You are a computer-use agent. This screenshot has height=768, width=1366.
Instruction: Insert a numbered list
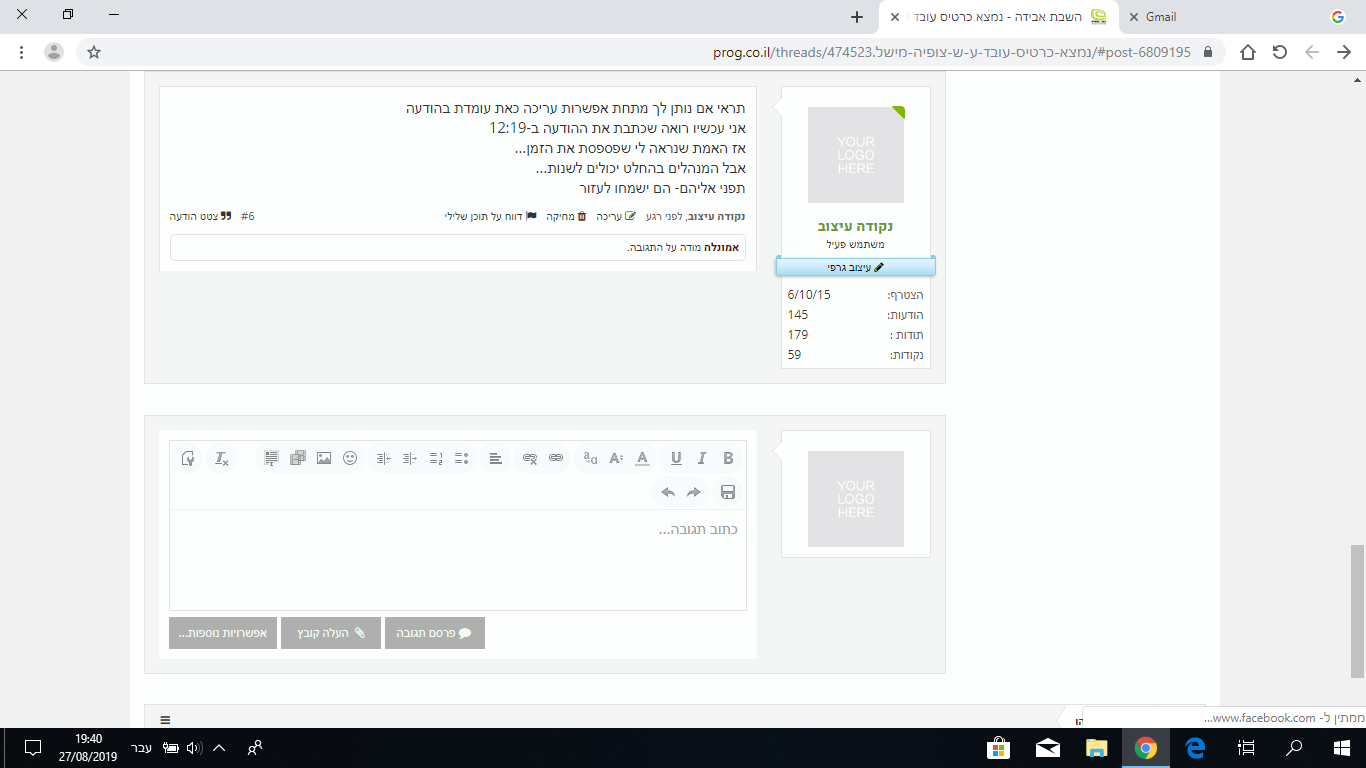coord(436,458)
